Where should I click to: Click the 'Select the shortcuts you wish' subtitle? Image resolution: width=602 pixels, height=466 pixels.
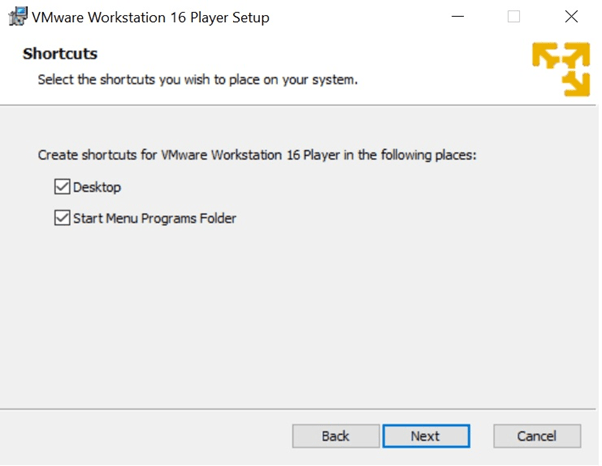pos(198,80)
